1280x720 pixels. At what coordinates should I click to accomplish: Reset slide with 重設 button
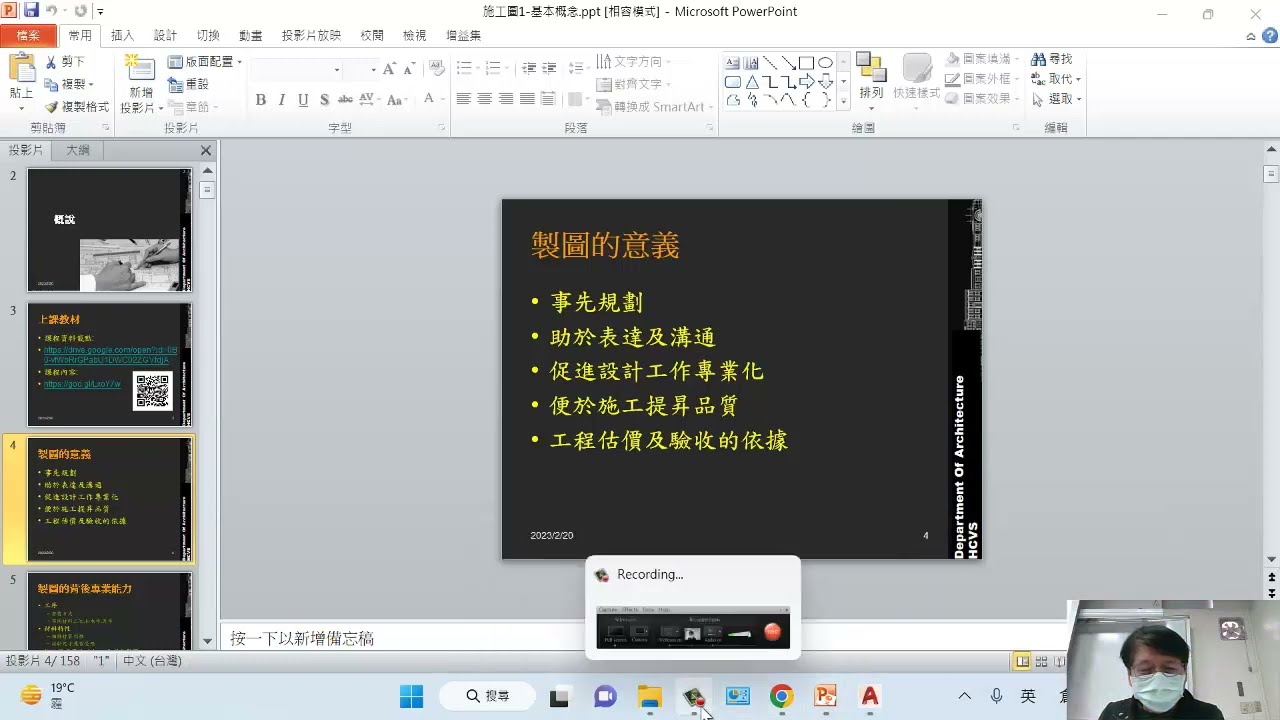[189, 84]
